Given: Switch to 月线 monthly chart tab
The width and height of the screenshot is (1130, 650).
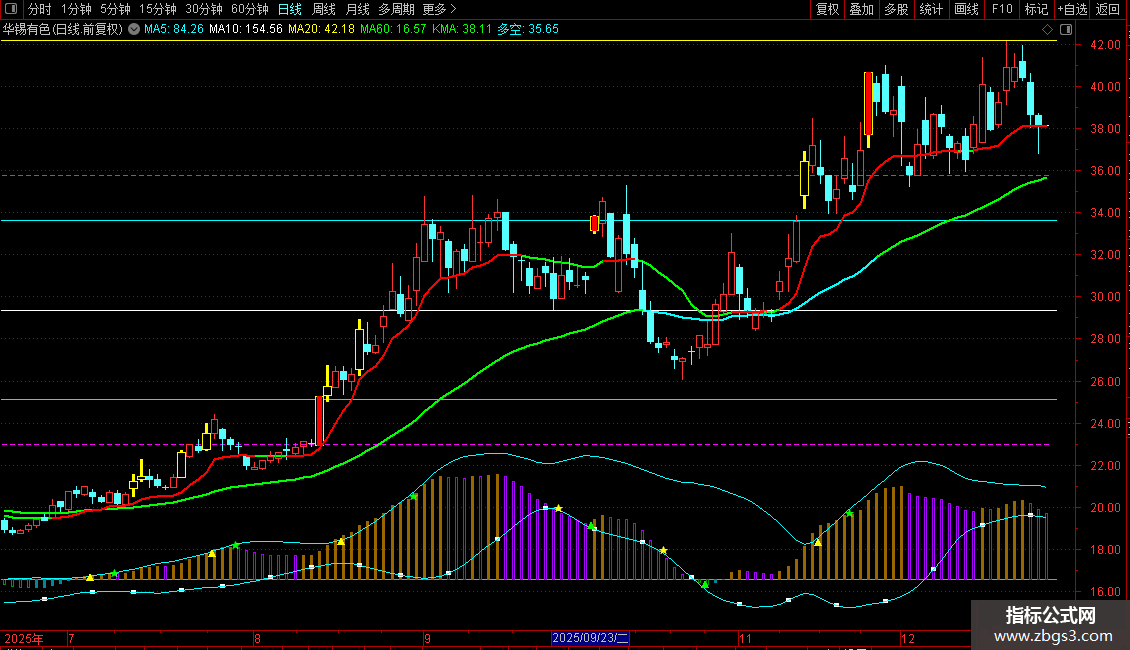Looking at the screenshot, I should (x=357, y=9).
